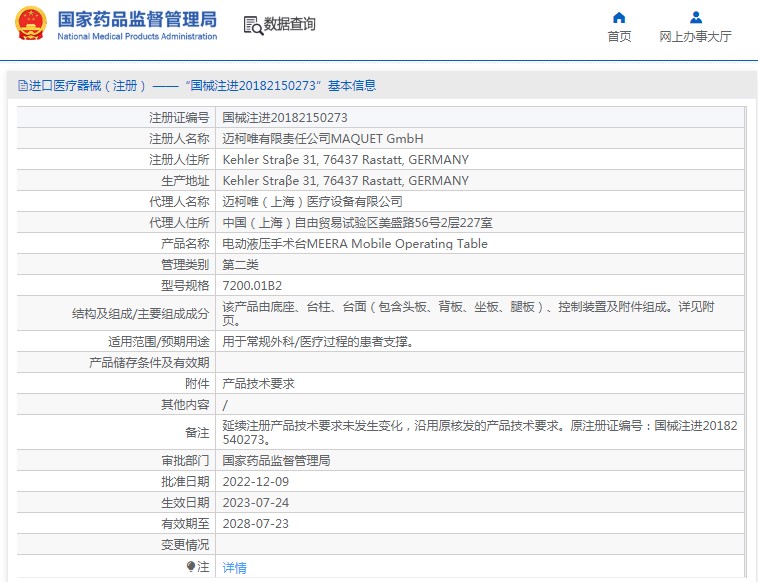Image resolution: width=758 pixels, height=582 pixels.
Task: Select approval date 2022-12-09
Action: (x=256, y=482)
